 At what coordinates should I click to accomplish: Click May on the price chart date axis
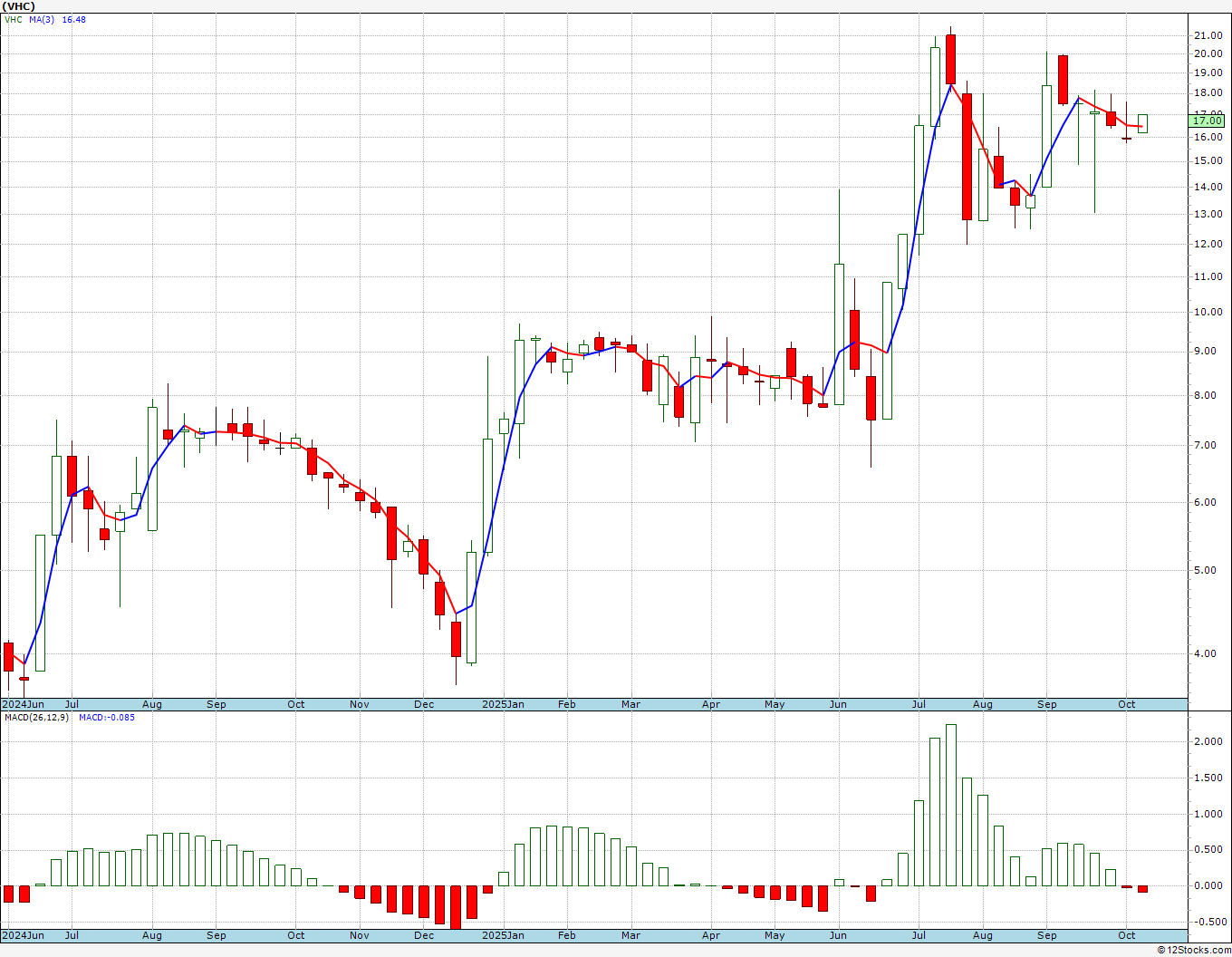(x=775, y=704)
